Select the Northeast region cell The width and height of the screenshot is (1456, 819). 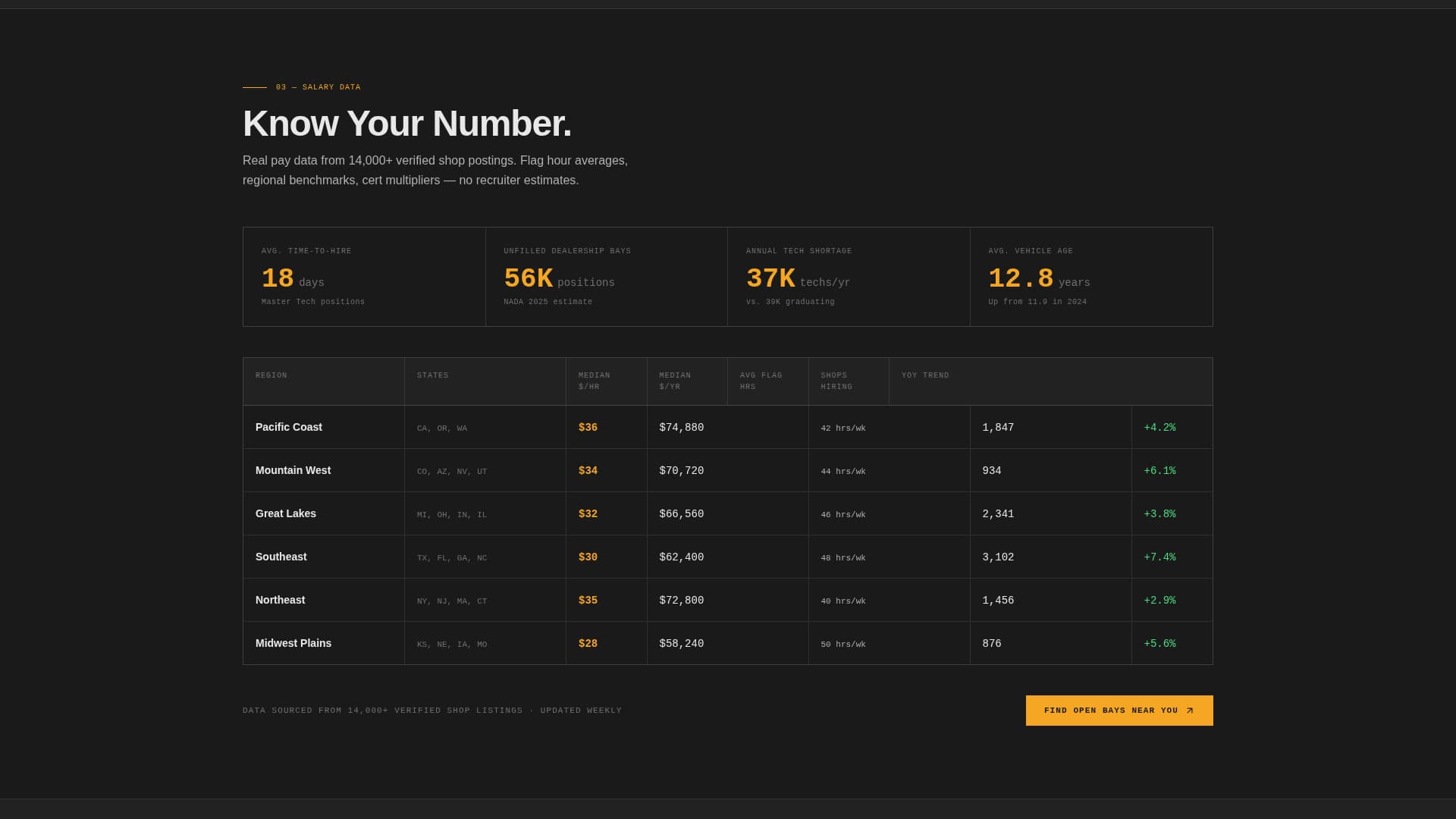[324, 600]
